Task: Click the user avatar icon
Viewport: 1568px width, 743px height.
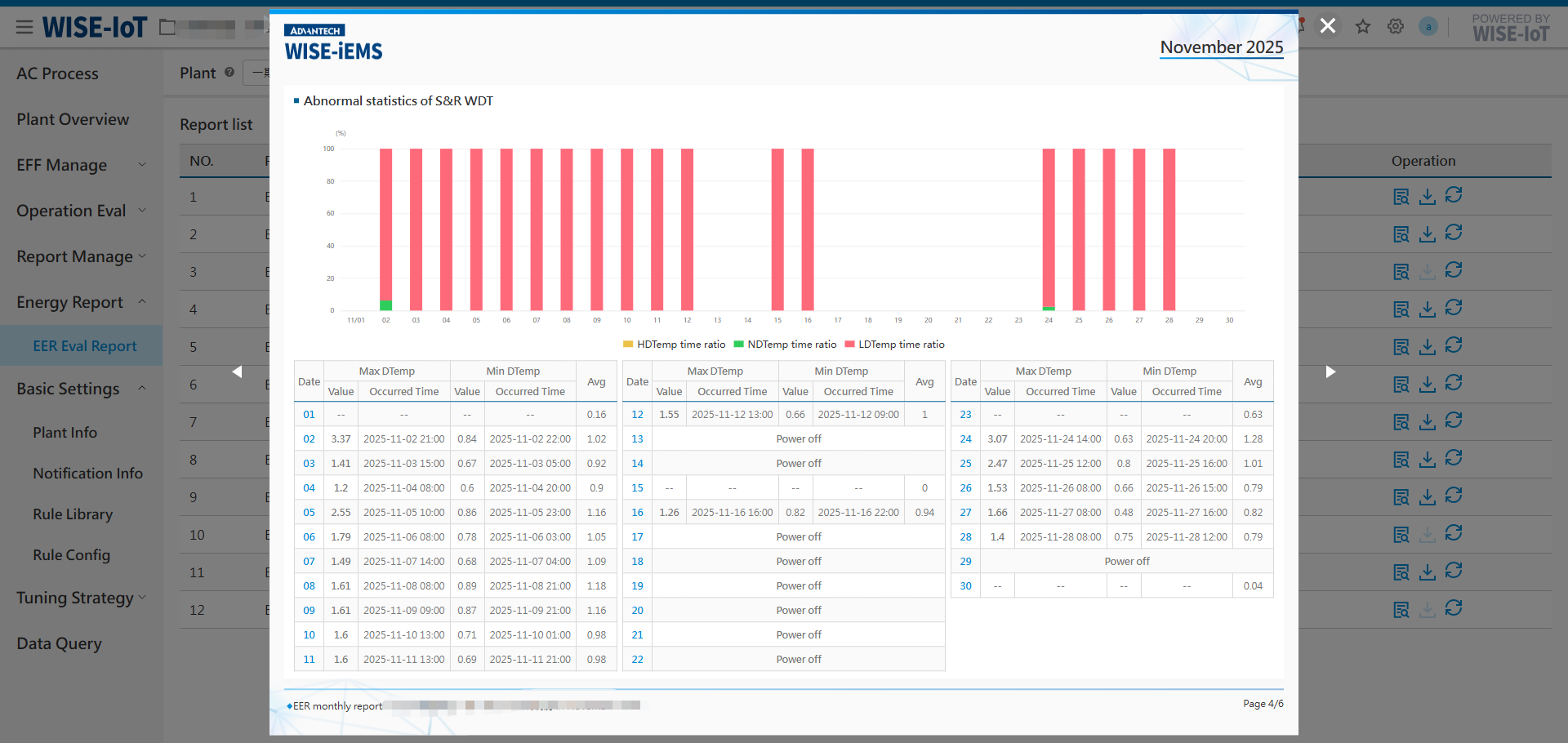Action: click(1428, 27)
